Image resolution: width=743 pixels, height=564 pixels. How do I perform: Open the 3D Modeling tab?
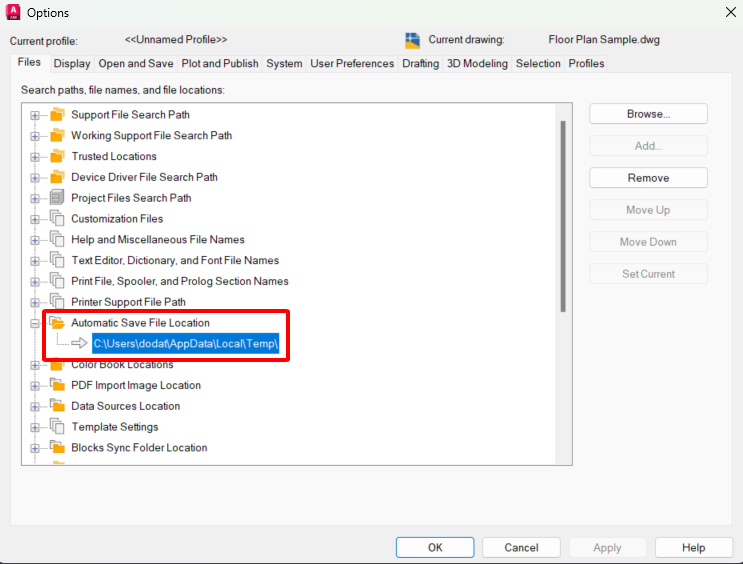477,64
